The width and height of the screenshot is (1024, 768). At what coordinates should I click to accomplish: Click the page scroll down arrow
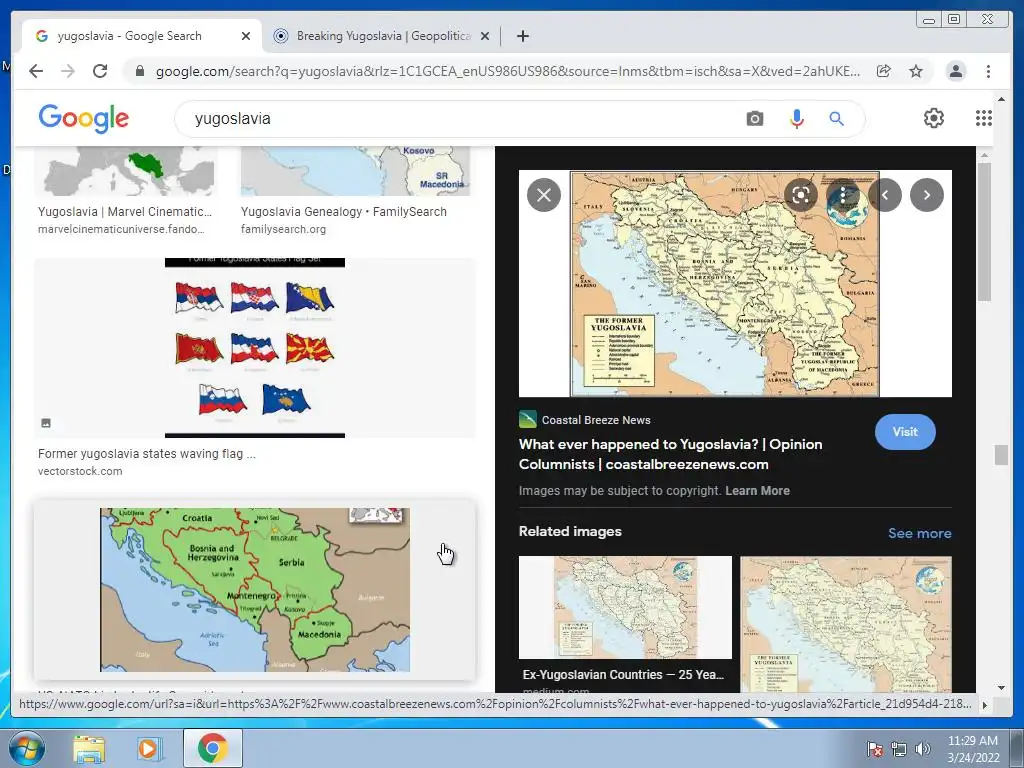pyautogui.click(x=1001, y=688)
